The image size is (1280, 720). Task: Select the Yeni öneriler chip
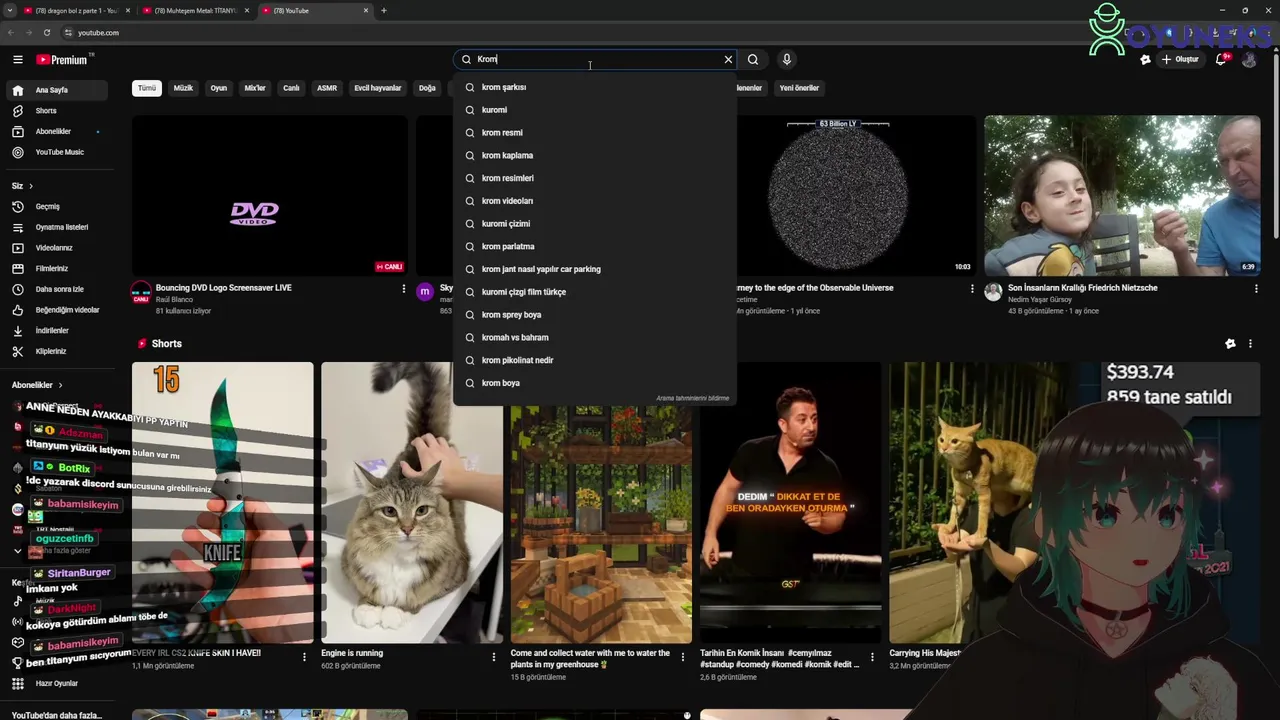(799, 88)
